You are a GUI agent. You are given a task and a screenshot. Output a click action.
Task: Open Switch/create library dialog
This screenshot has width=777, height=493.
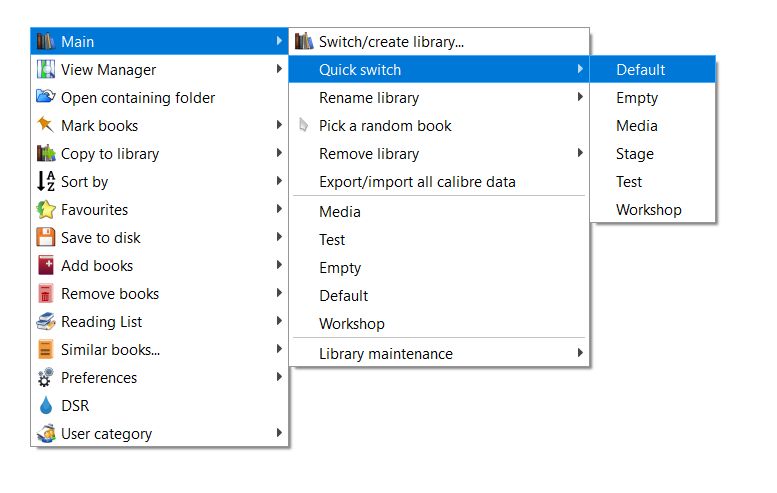click(x=391, y=42)
